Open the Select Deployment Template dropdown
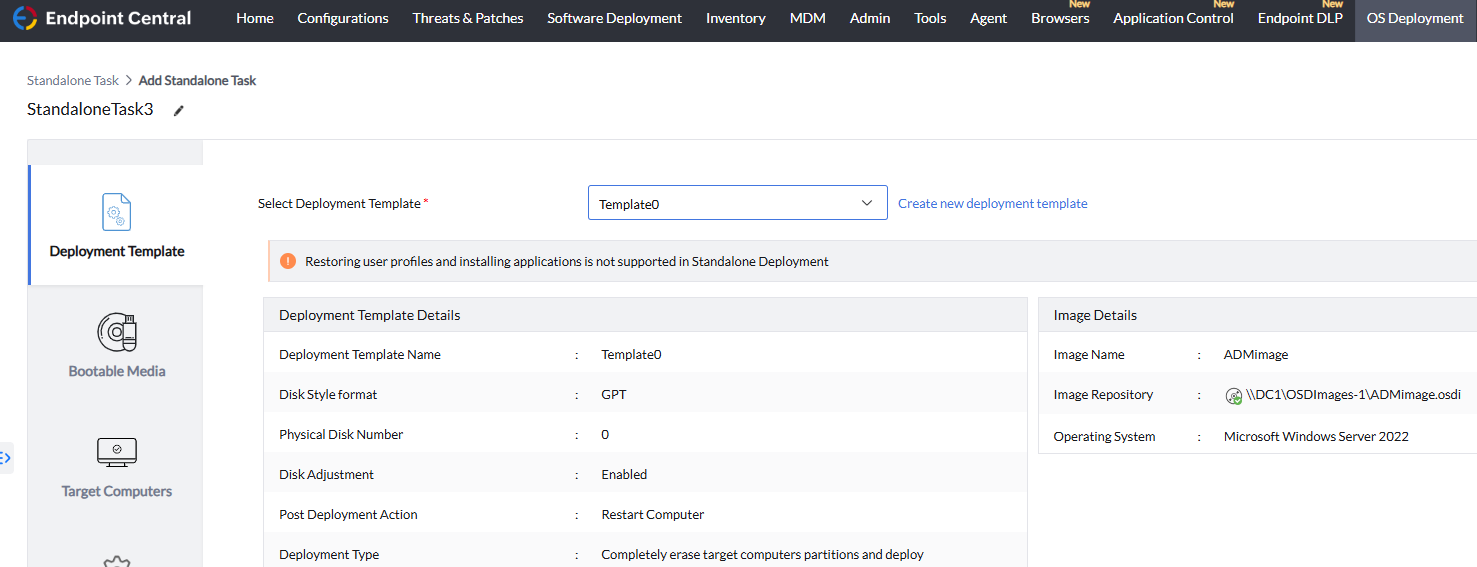The height and width of the screenshot is (567, 1477). point(738,203)
